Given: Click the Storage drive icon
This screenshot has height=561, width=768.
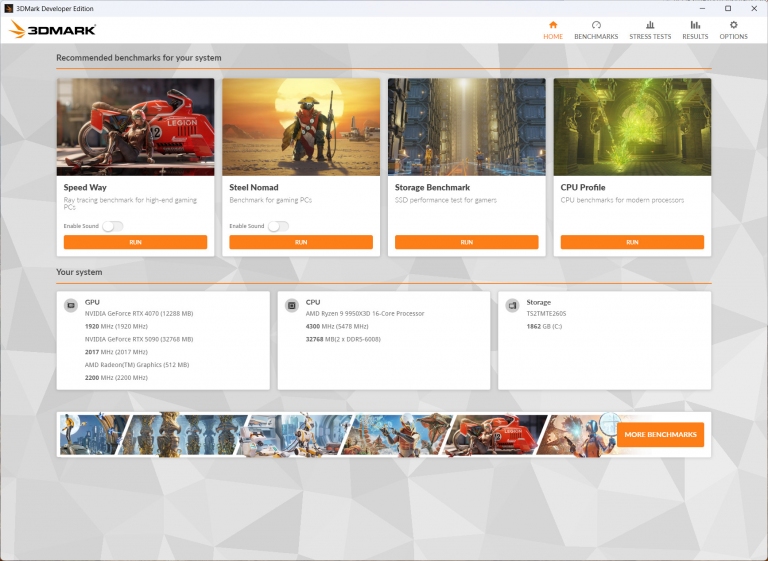Looking at the screenshot, I should (512, 305).
